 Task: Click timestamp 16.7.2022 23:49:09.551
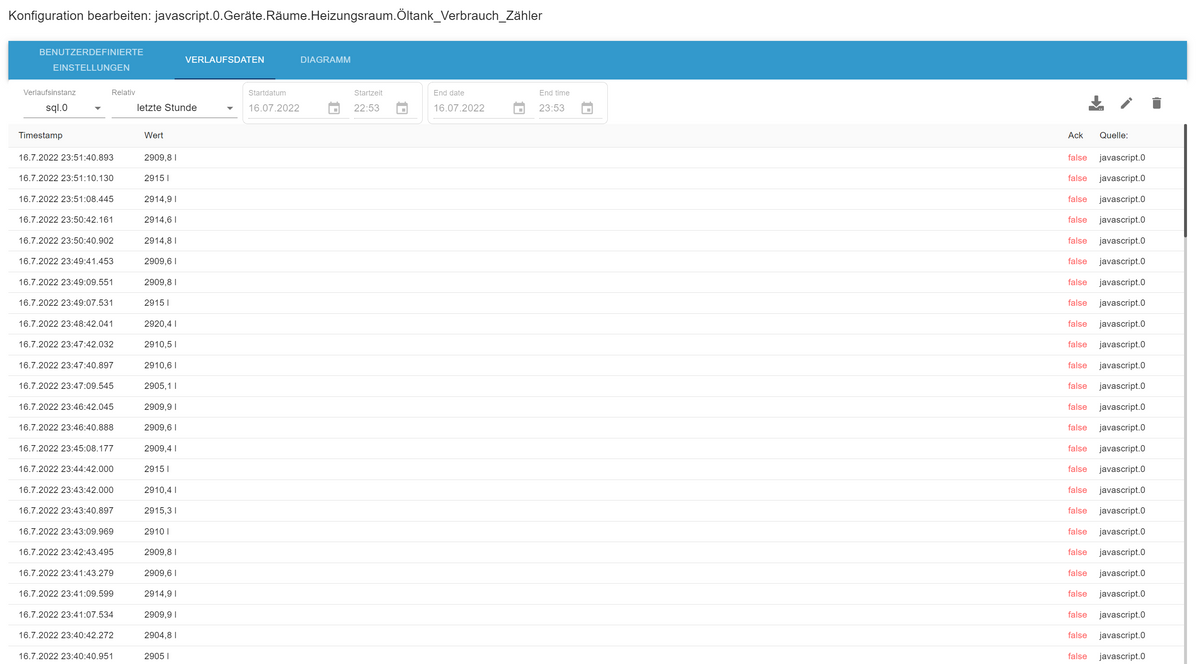click(x=66, y=282)
